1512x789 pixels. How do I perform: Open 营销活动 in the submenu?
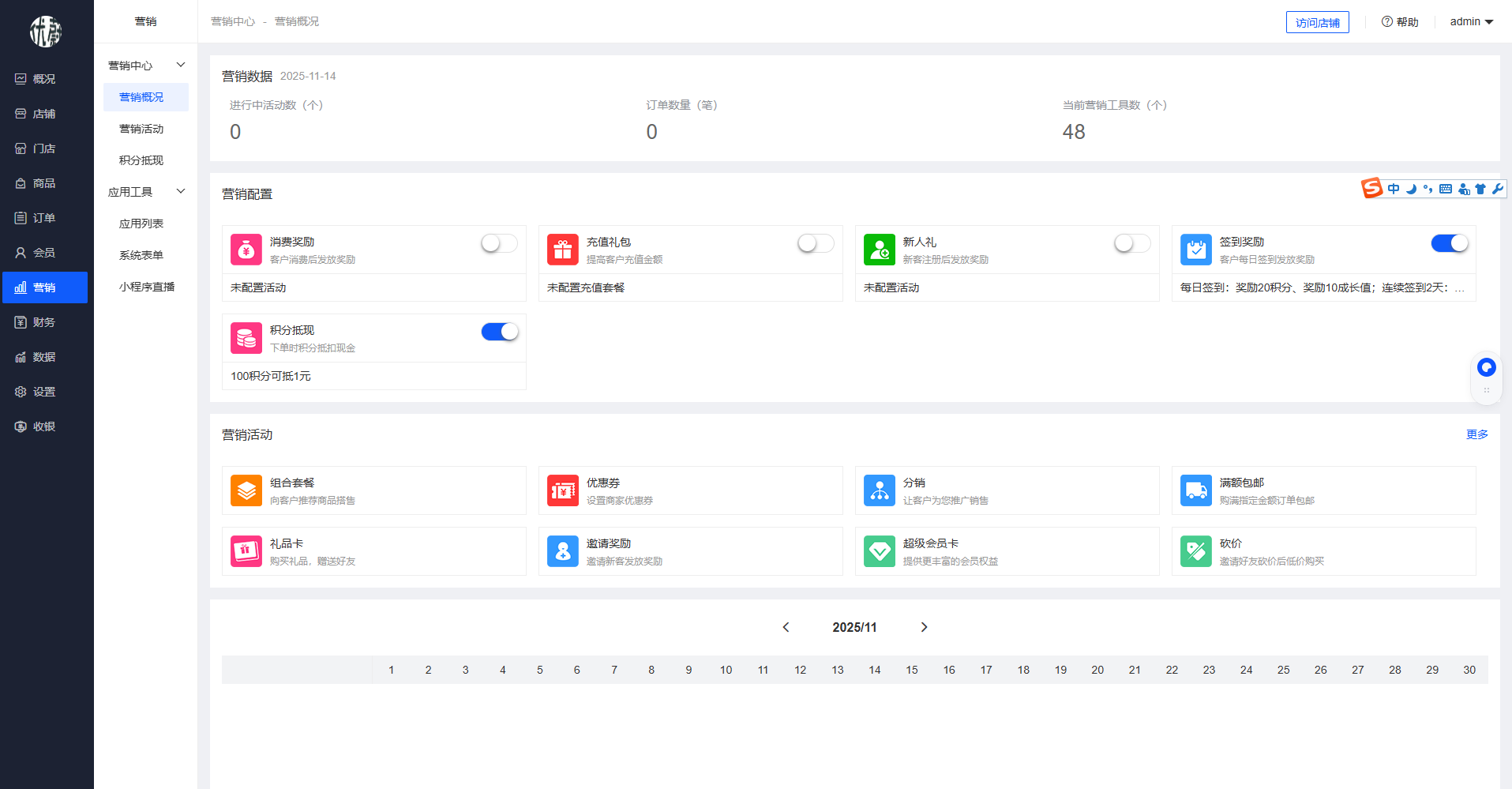(141, 129)
